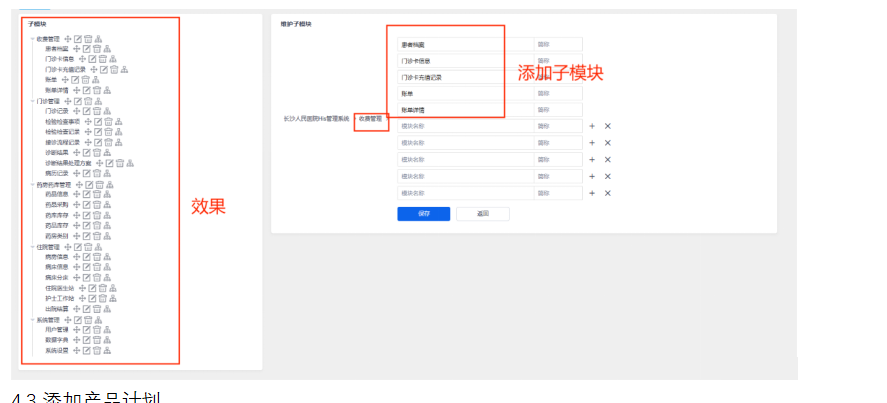Edit the 住院医生站 node
Viewport: 887px width, 403px height.
tap(92, 288)
